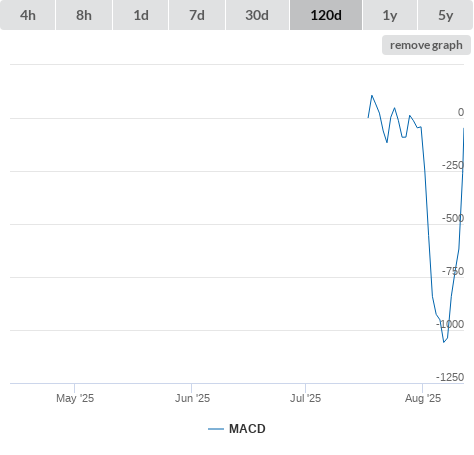Select the 4h time range tab
This screenshot has height=455, width=474.
coord(28,15)
